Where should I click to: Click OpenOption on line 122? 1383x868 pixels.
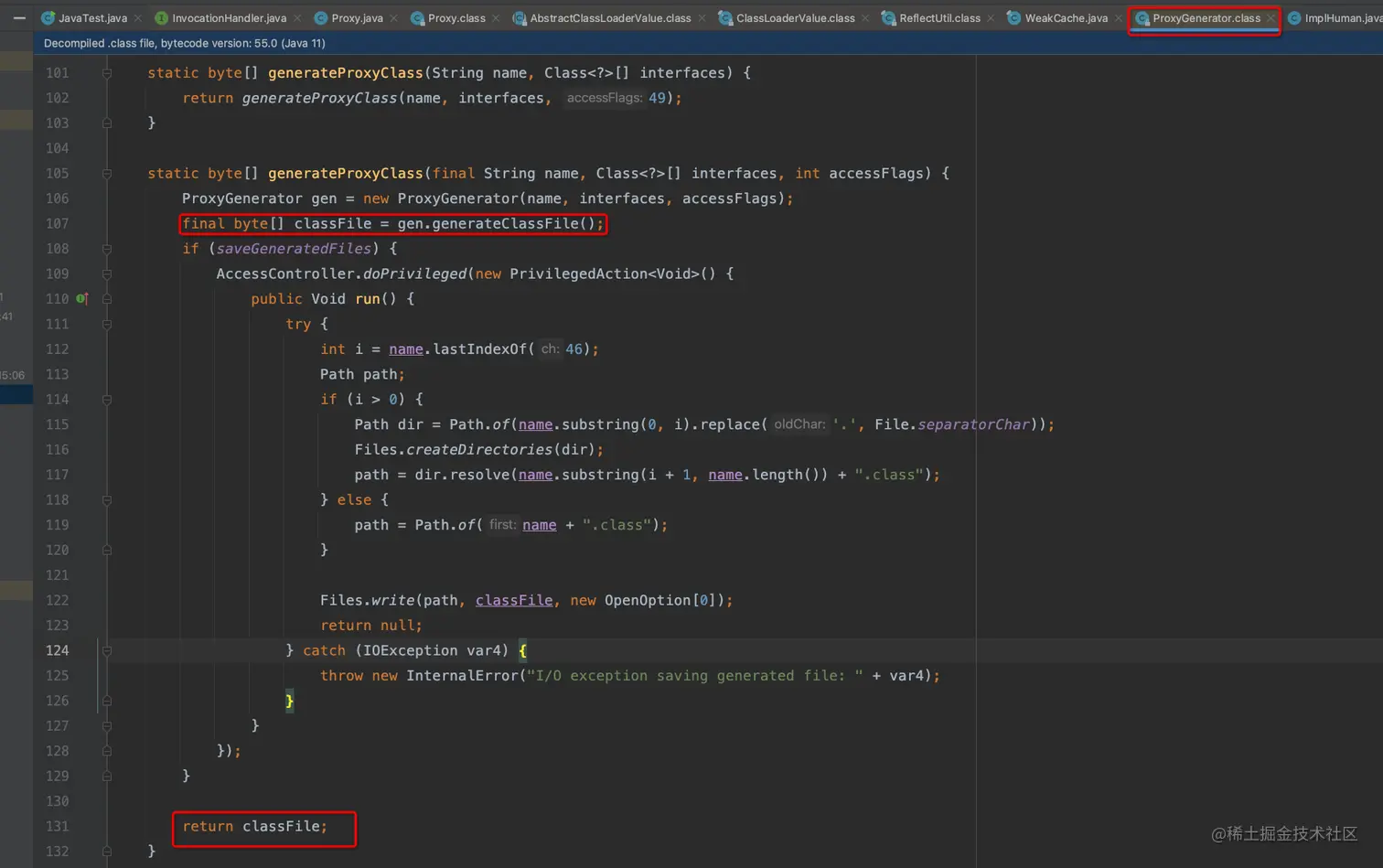647,600
